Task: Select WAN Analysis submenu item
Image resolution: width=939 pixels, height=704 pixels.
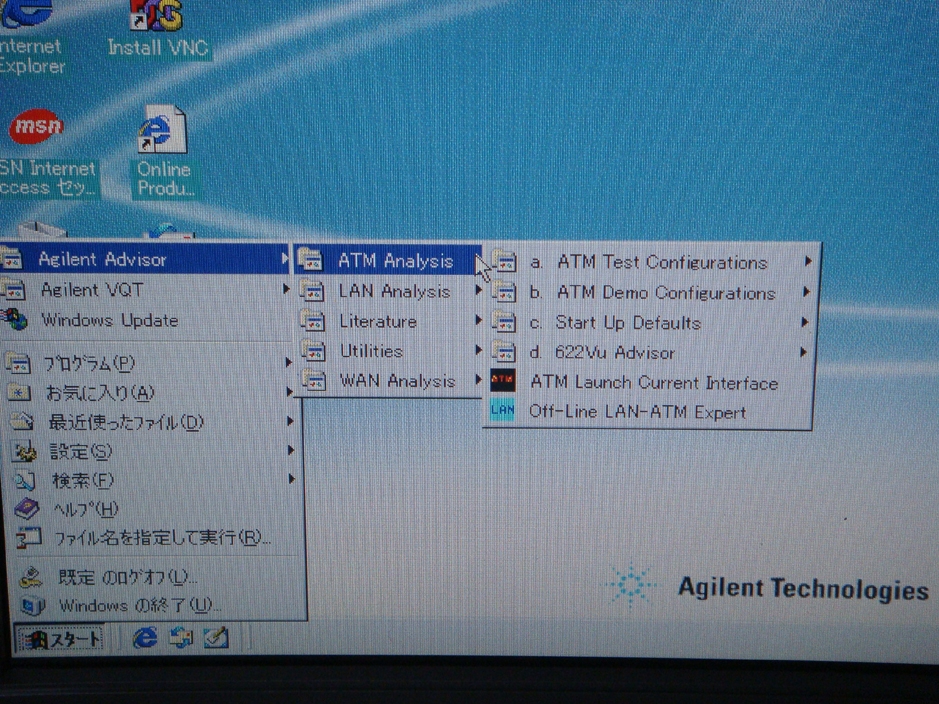Action: (392, 381)
